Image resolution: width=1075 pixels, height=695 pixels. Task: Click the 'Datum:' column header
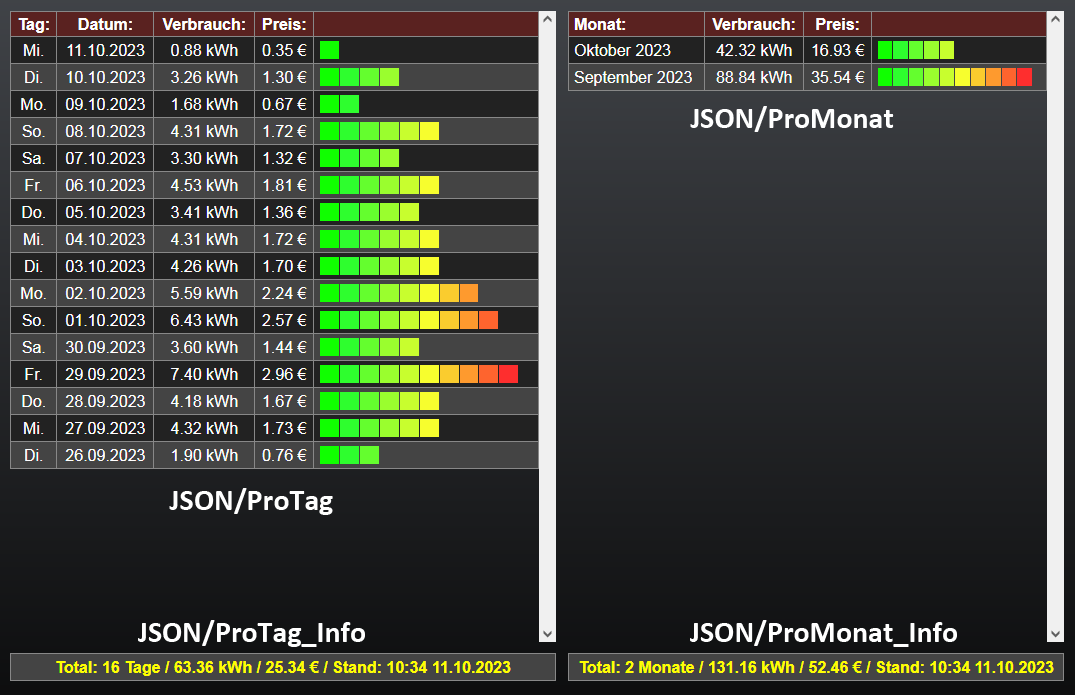(x=105, y=24)
